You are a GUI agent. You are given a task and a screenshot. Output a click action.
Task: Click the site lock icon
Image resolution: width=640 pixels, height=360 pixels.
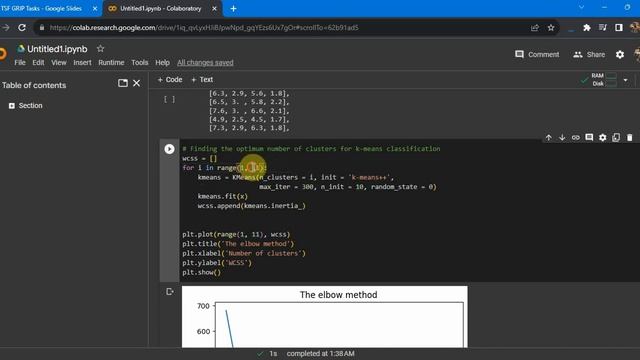pos(42,28)
